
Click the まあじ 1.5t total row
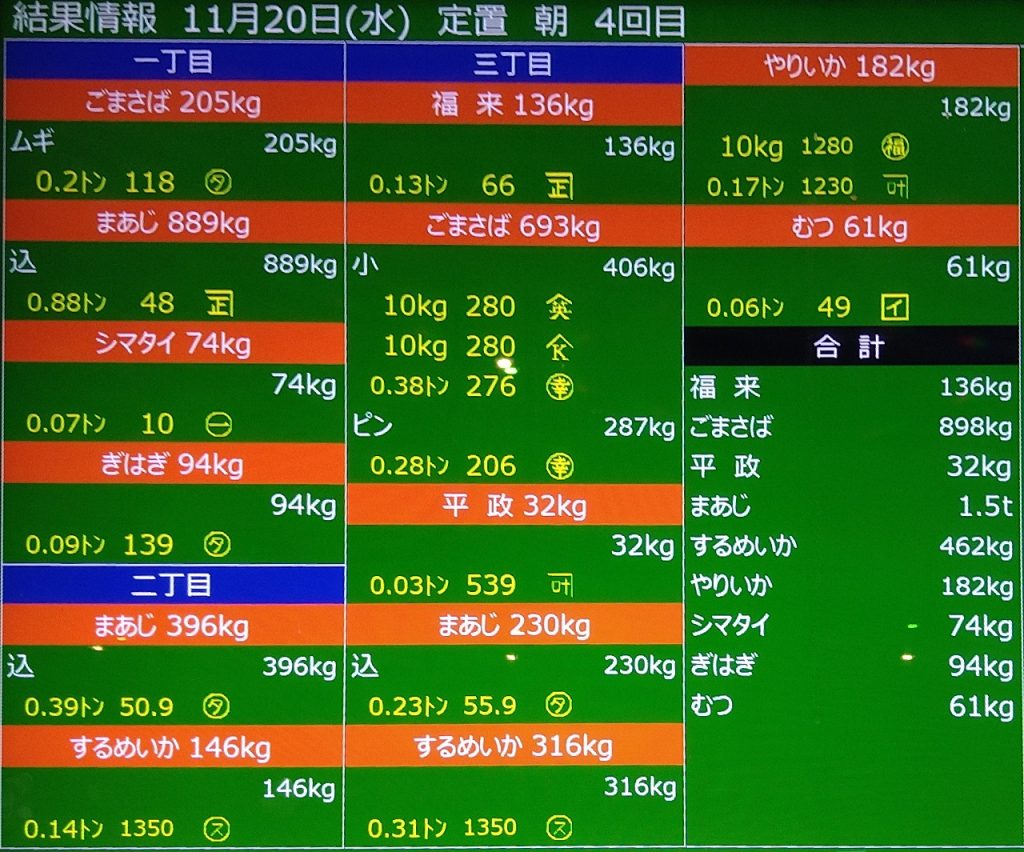coord(851,507)
